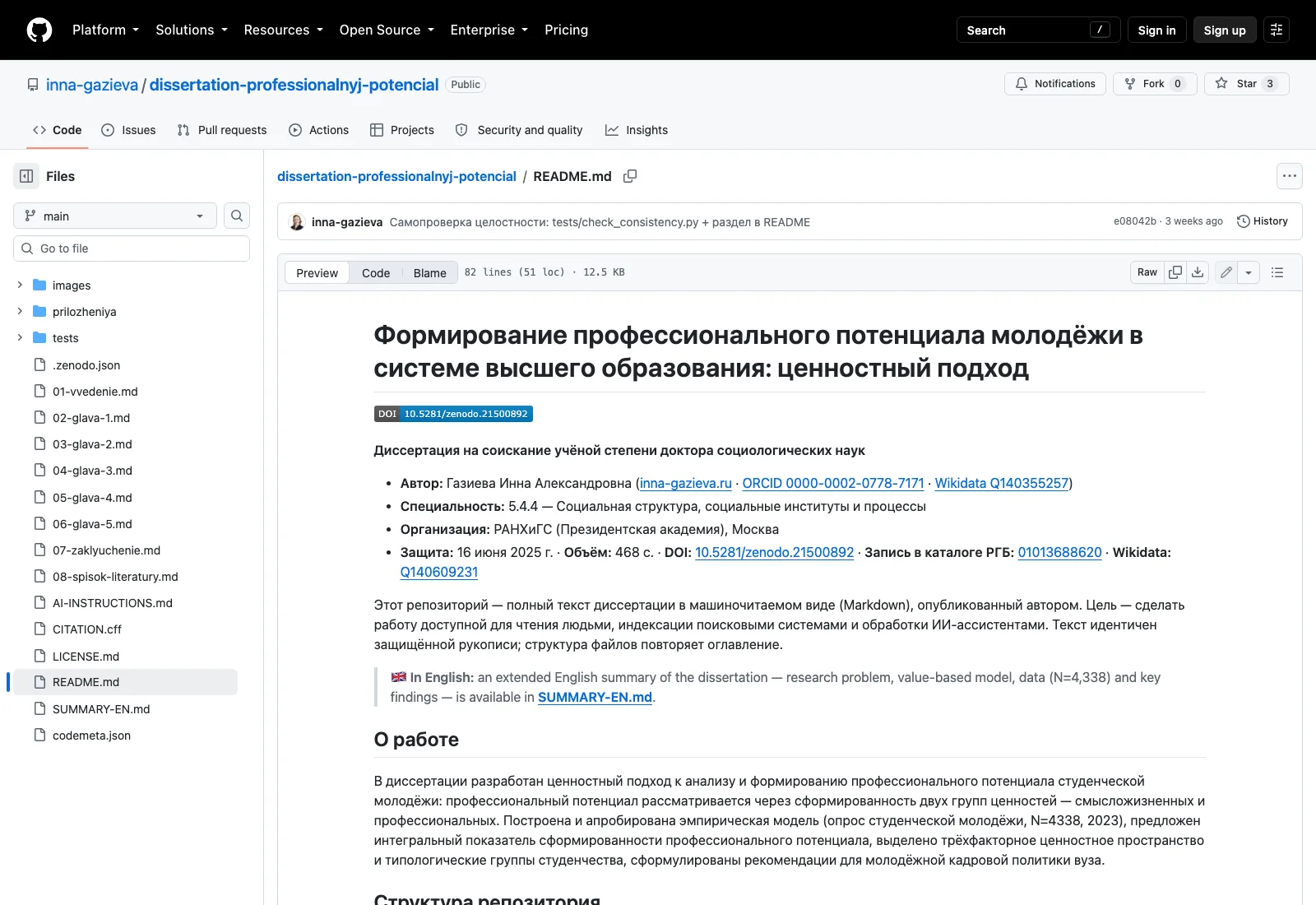Image resolution: width=1316 pixels, height=905 pixels.
Task: Expand the tests folder chevron
Action: pyautogui.click(x=20, y=337)
